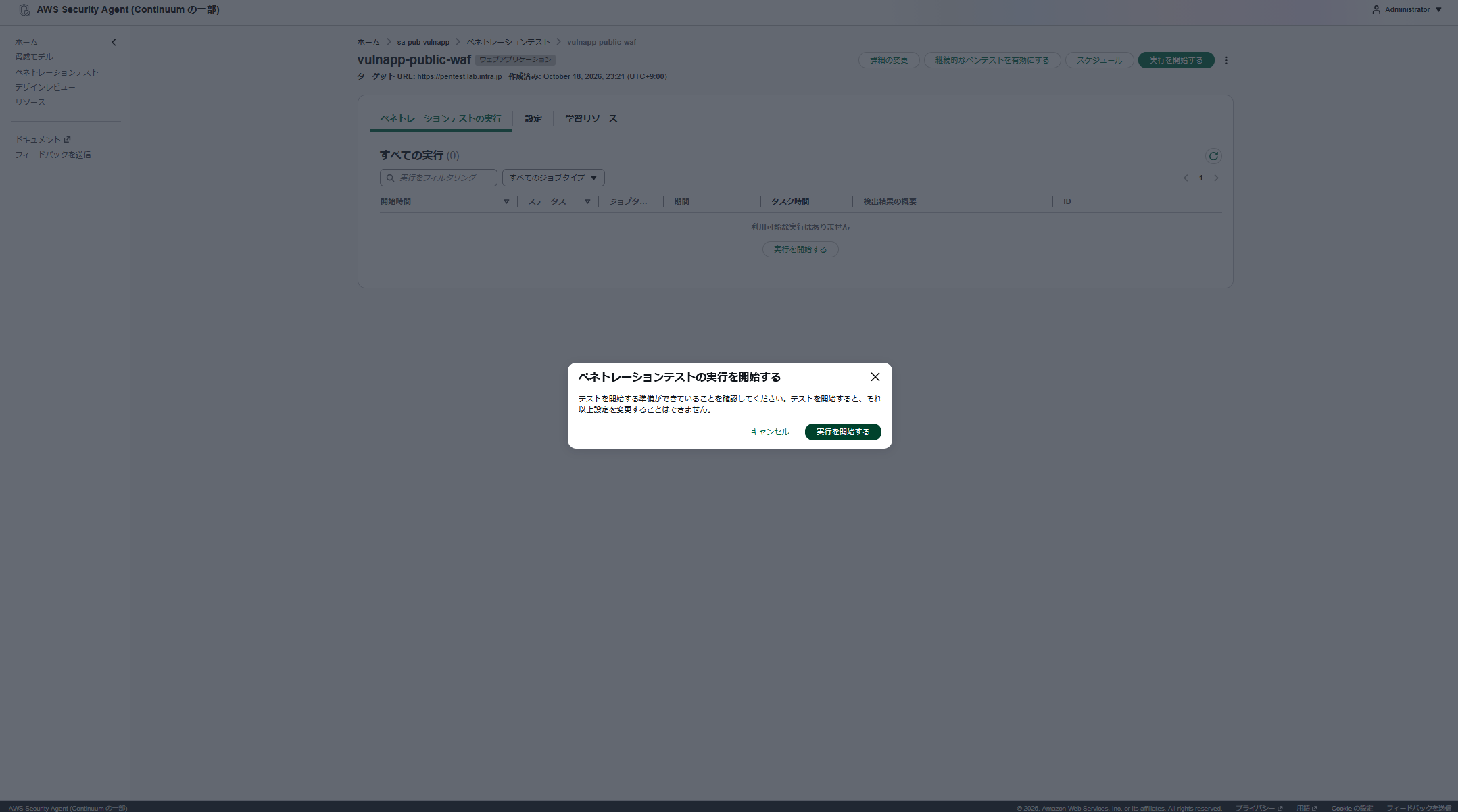Close the penetration test start dialog
The image size is (1458, 812).
(875, 377)
